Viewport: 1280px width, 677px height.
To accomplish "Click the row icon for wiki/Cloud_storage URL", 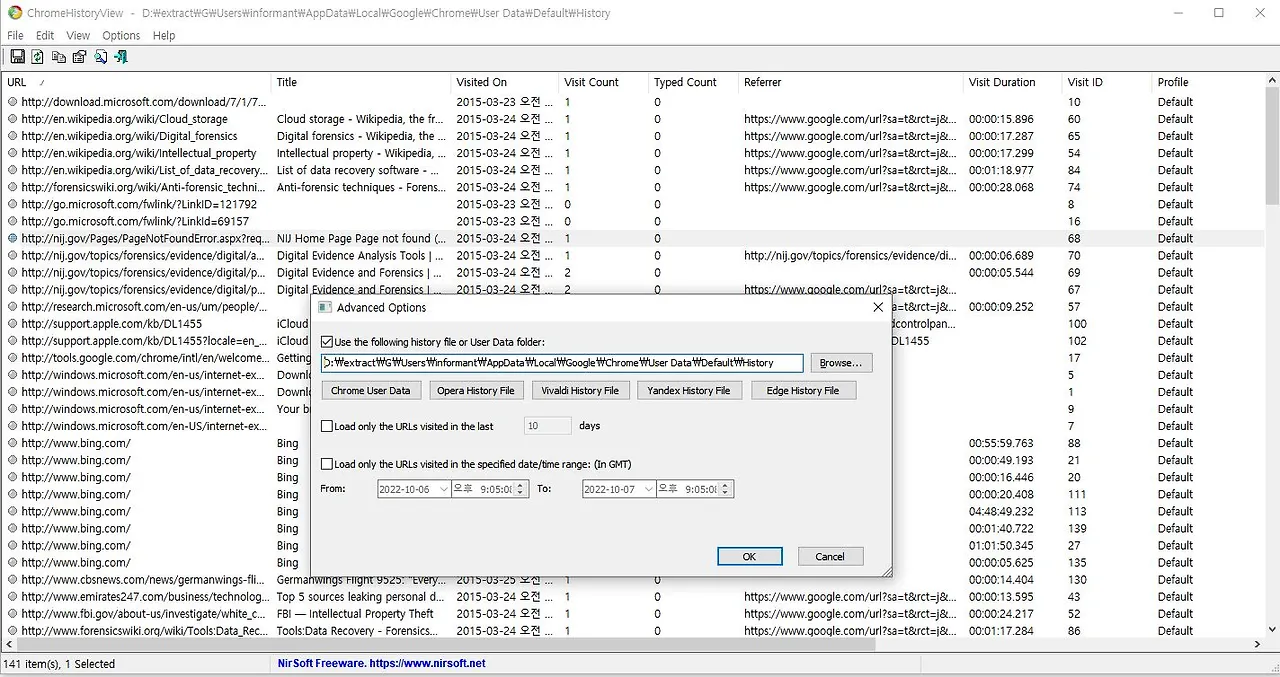I will pos(13,119).
